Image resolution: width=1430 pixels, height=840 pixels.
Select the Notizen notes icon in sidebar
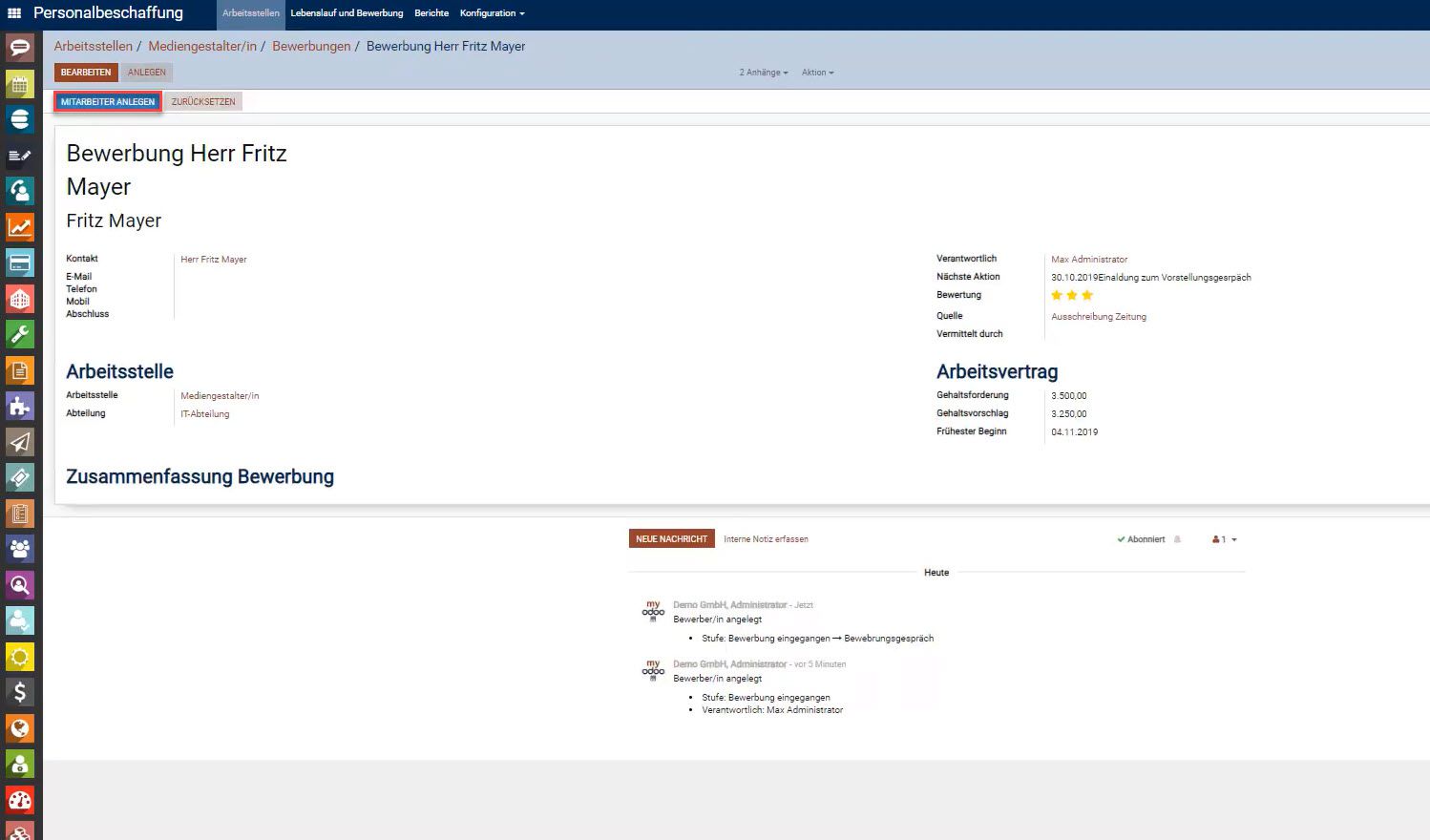(20, 156)
